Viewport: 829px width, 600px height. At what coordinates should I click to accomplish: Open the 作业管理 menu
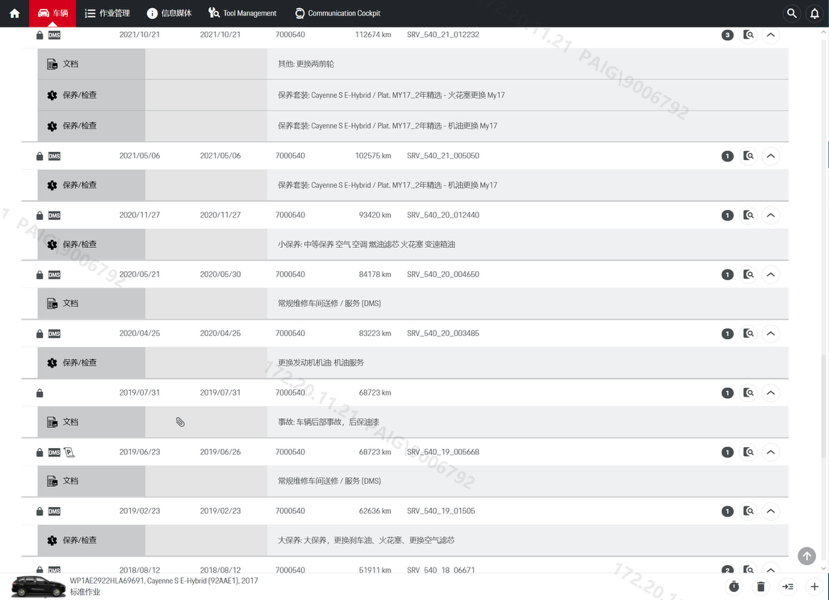pyautogui.click(x=107, y=13)
